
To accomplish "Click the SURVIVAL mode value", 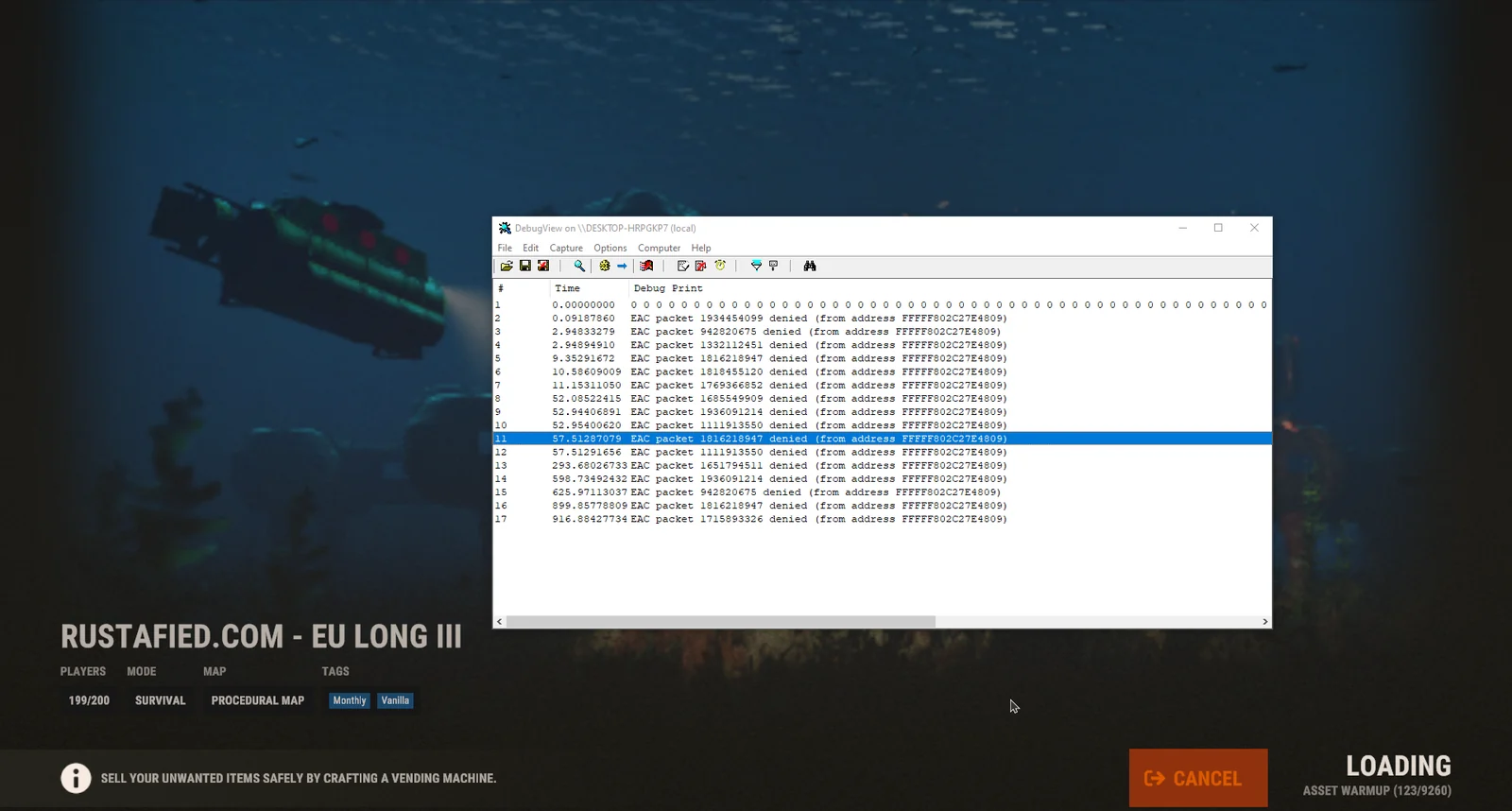I will (x=161, y=700).
